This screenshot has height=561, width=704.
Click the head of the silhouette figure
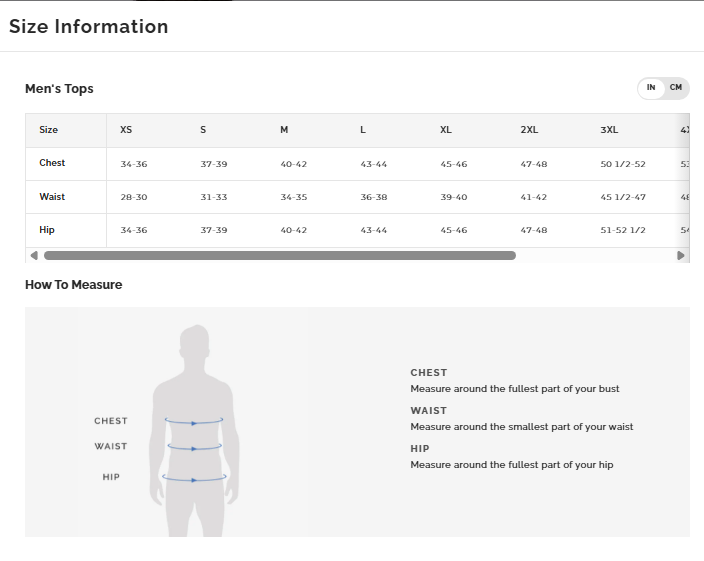[x=195, y=345]
